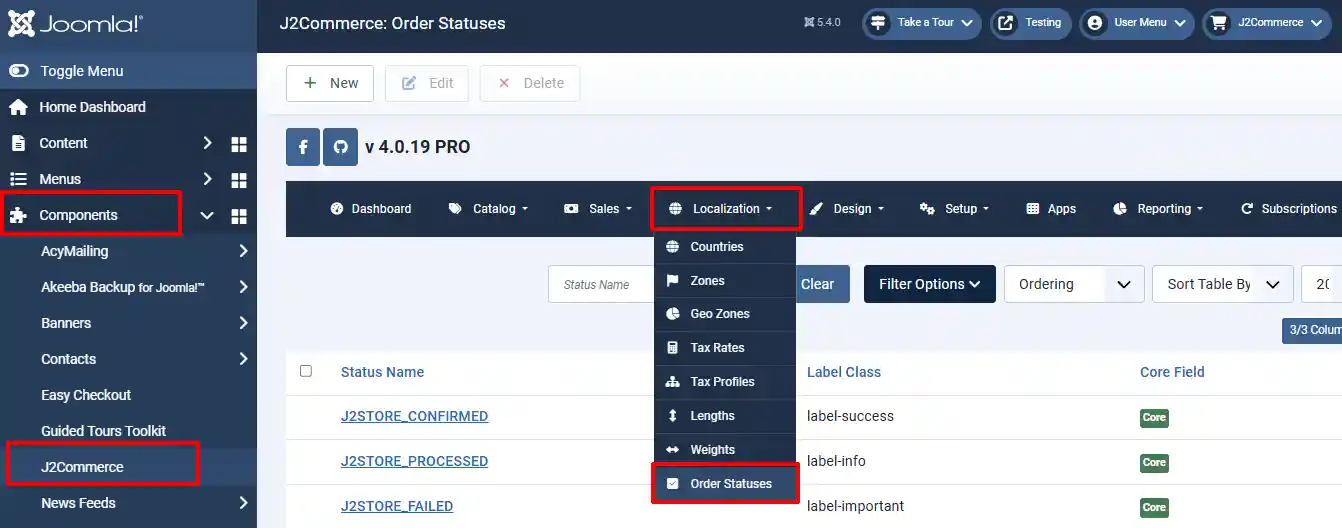Select Countries from Localization dropdown
Image resolution: width=1342 pixels, height=528 pixels.
(x=725, y=247)
